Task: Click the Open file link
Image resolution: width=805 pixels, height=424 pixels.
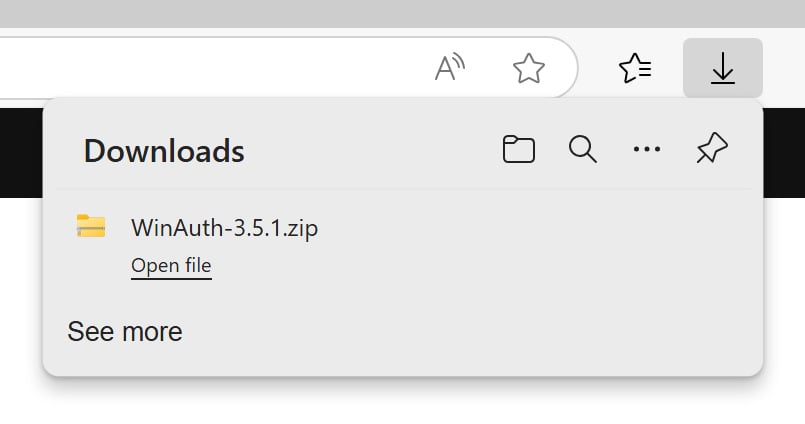Action: click(x=171, y=266)
